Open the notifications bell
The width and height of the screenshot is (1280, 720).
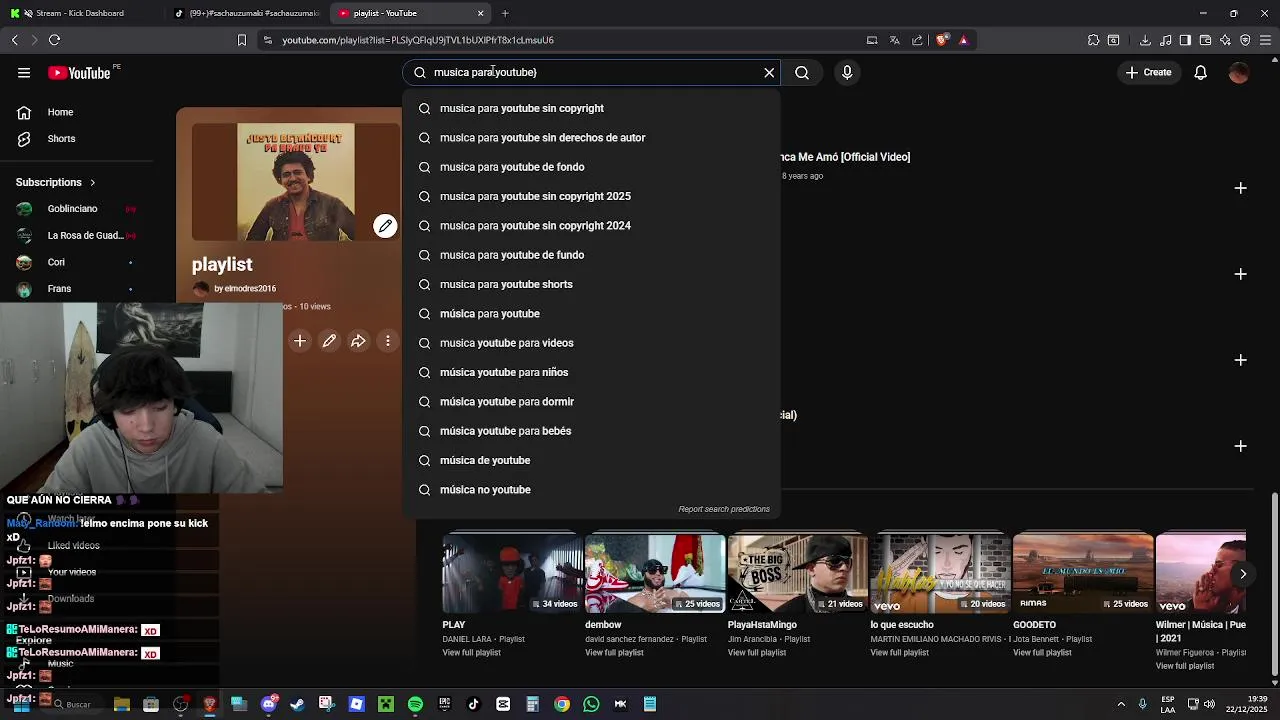click(x=1200, y=72)
